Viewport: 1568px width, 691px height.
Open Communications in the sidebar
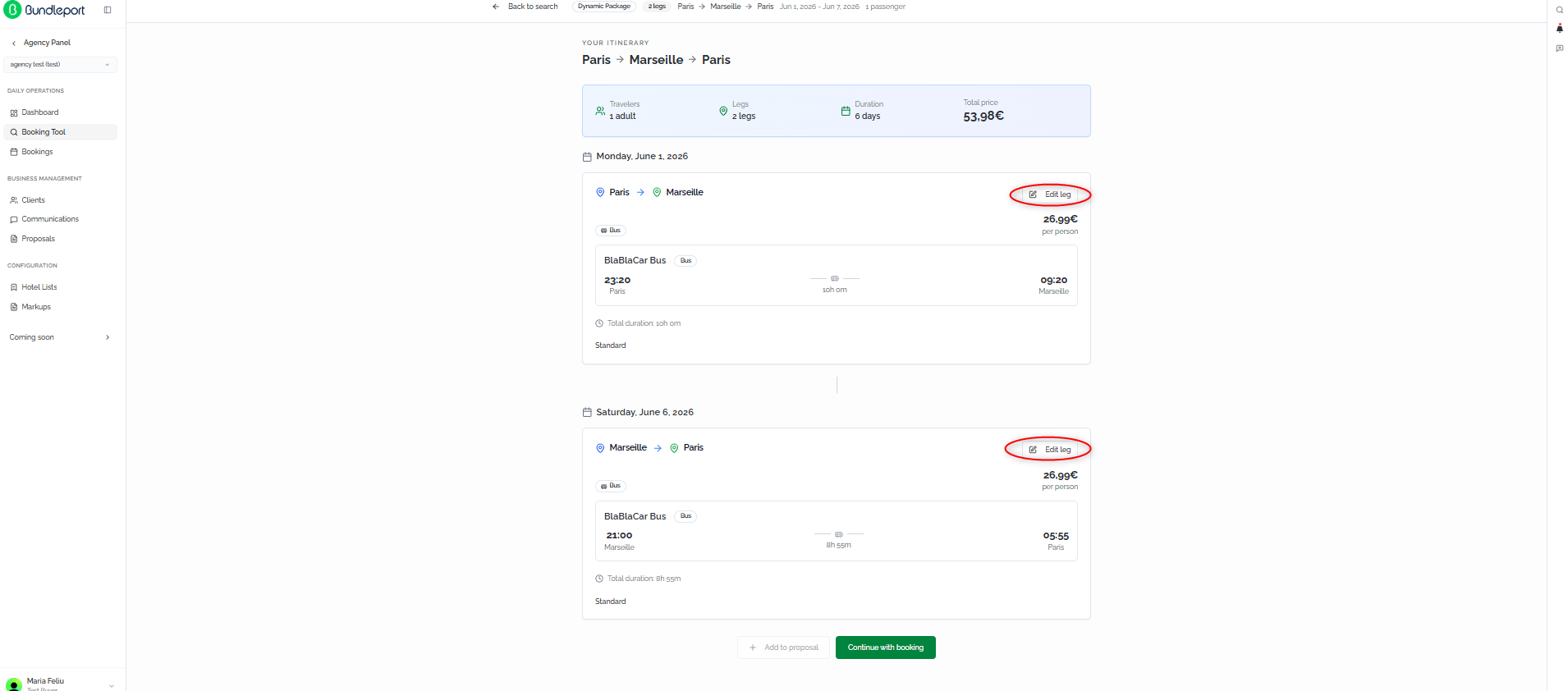click(61, 219)
